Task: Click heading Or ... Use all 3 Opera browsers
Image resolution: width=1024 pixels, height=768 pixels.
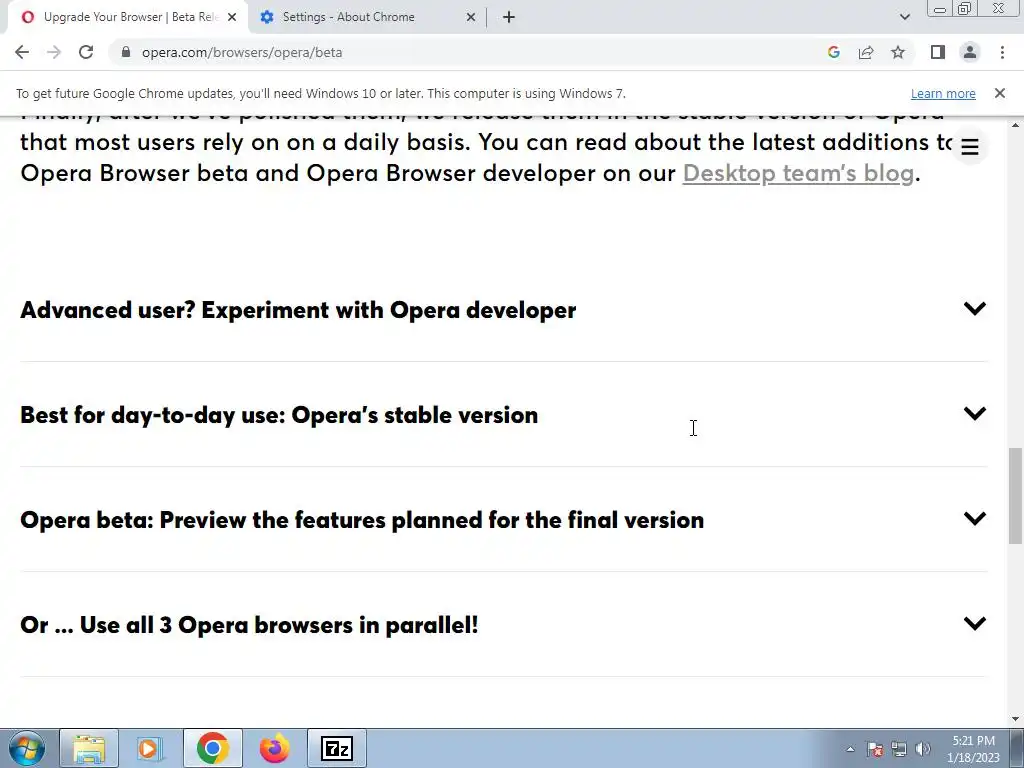Action: point(249,625)
